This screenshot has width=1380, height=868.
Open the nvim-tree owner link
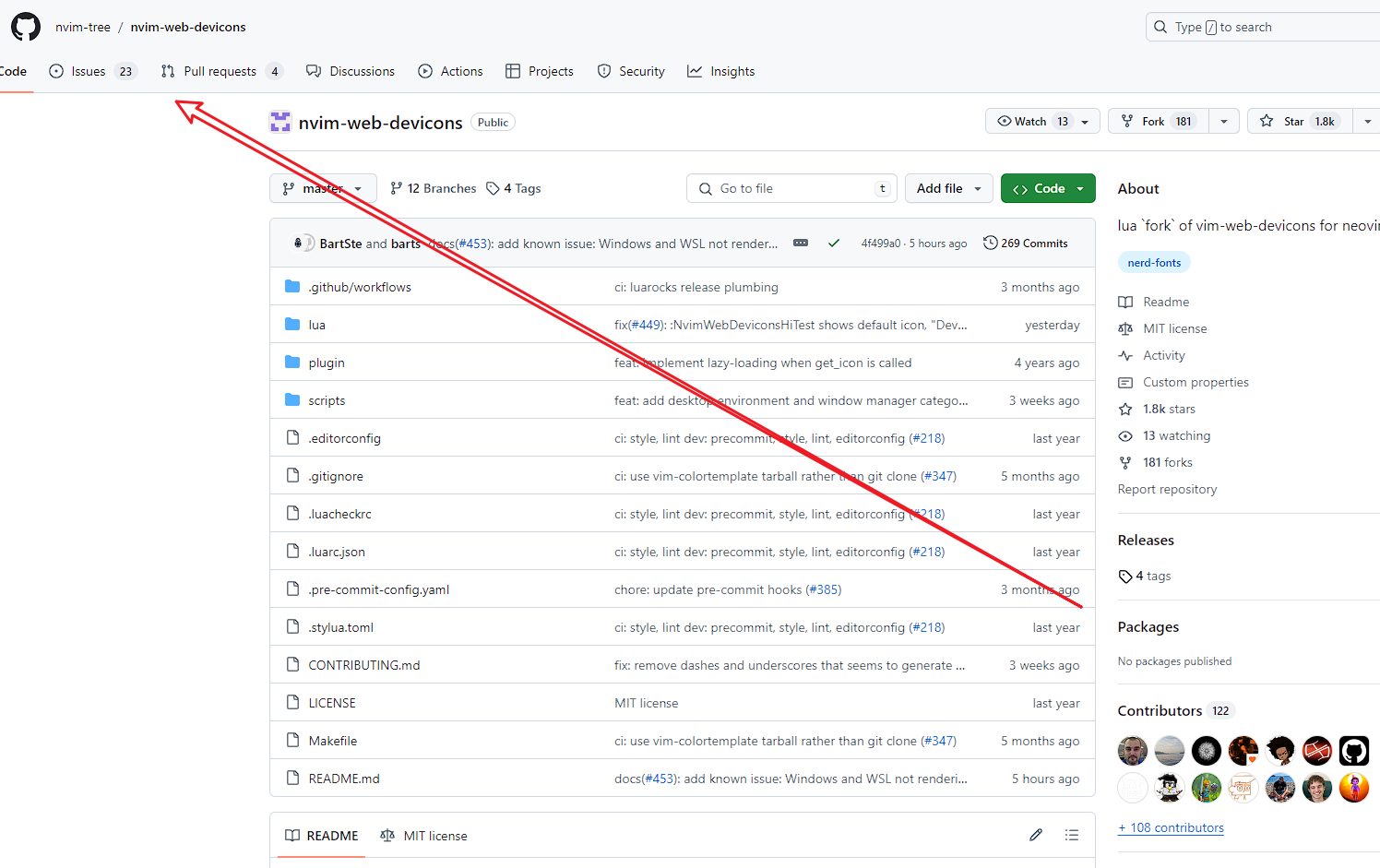tap(83, 27)
